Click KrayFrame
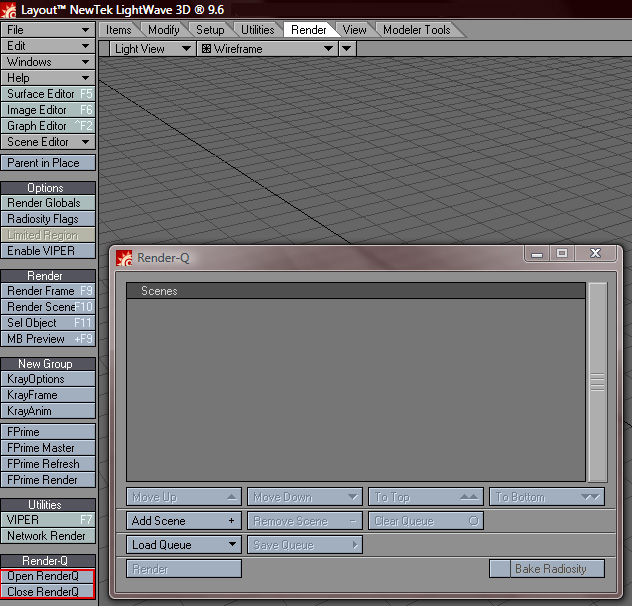Viewport: 632px width, 606px height. click(48, 395)
